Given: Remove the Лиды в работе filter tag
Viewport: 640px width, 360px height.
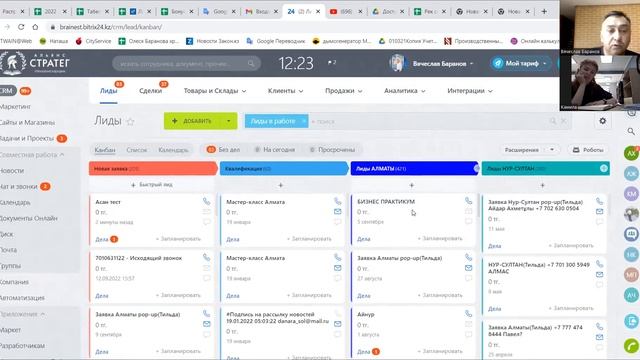Looking at the screenshot, I should (x=304, y=121).
